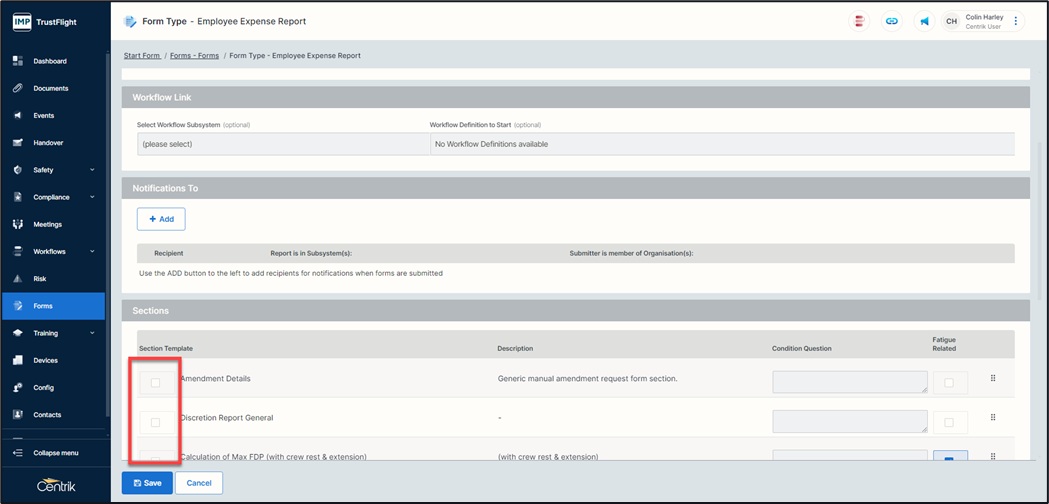This screenshot has height=504, width=1049.
Task: Click the Collapse menu arrow icon
Action: [18, 453]
